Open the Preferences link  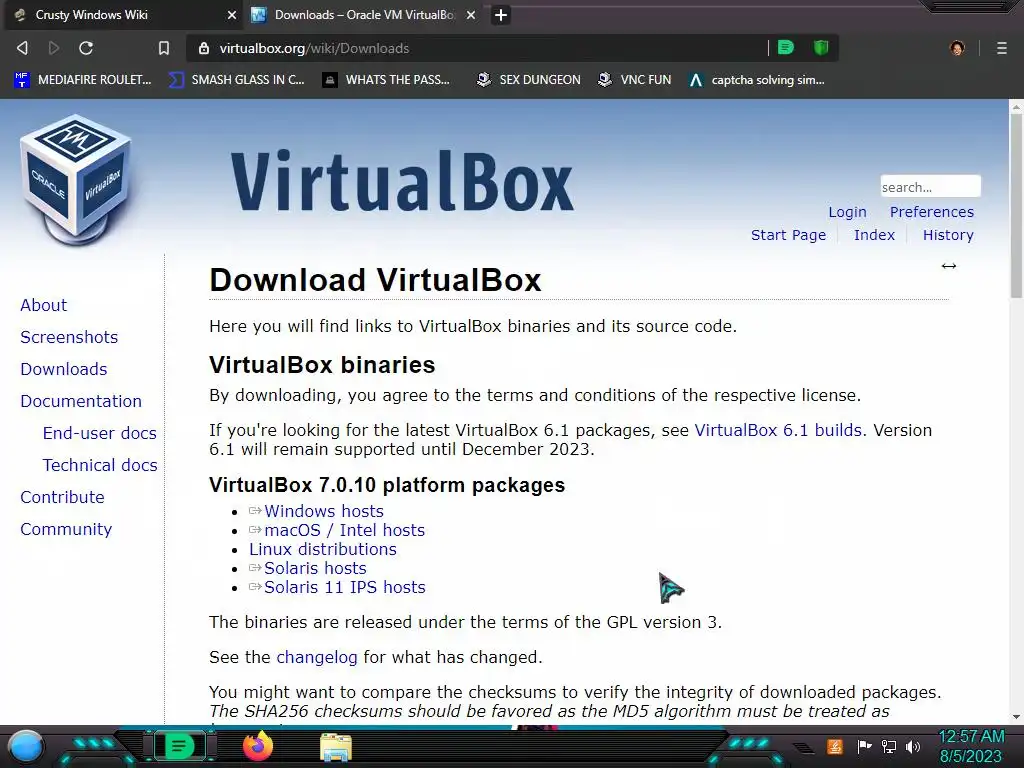[931, 212]
